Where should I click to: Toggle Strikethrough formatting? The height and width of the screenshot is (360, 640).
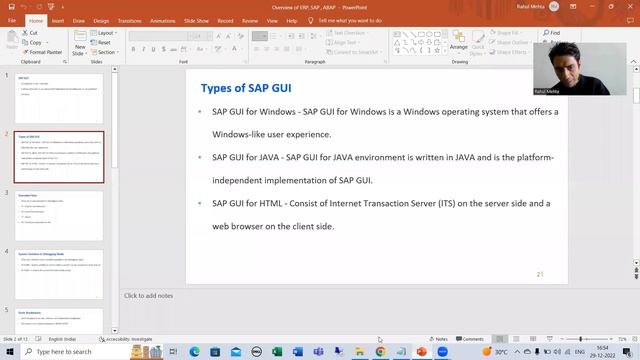tap(173, 49)
